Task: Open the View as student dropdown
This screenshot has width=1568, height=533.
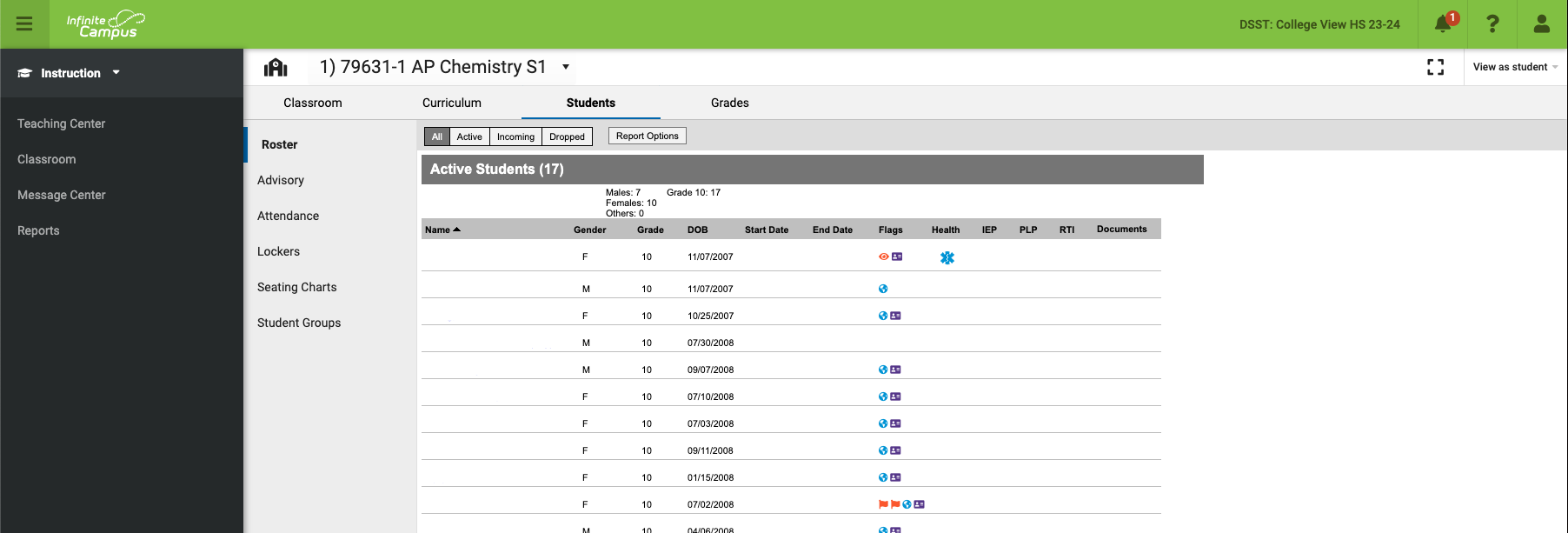Action: pos(1515,67)
